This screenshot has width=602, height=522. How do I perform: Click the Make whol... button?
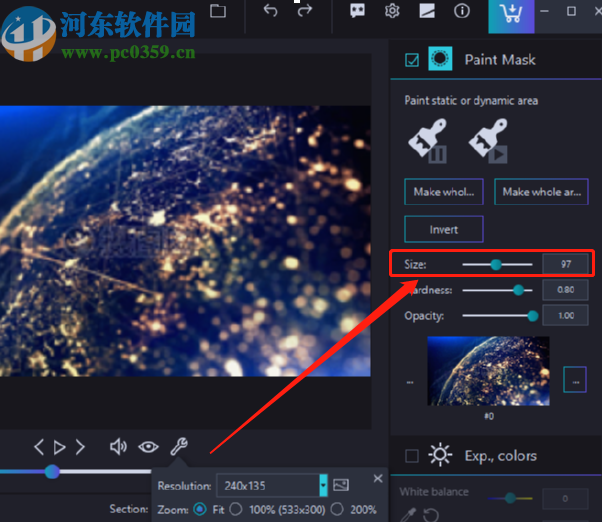coord(444,192)
